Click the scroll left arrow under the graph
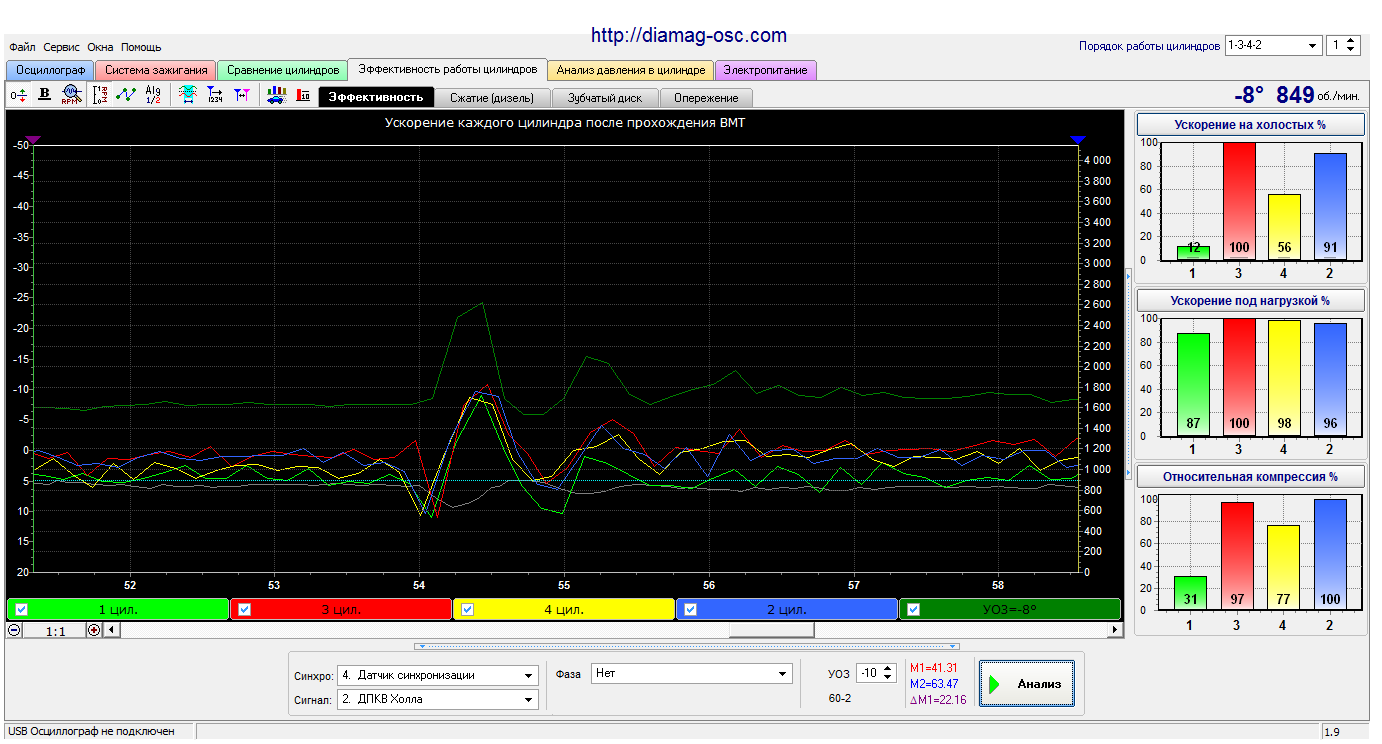1382x744 pixels. coord(111,630)
